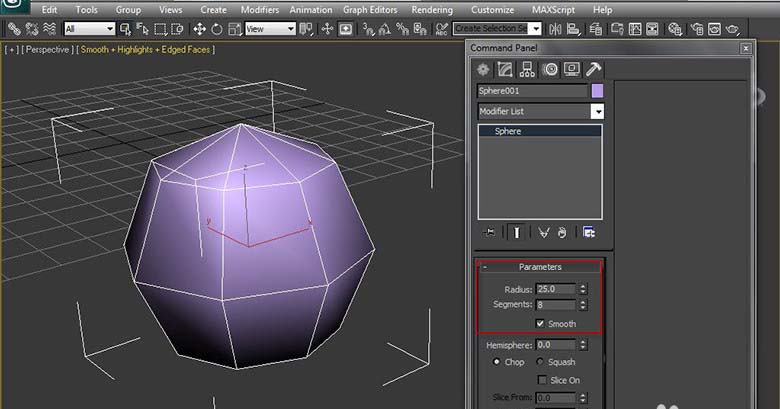This screenshot has height=409, width=780.
Task: Activate the Select and Move tool
Action: [200, 29]
